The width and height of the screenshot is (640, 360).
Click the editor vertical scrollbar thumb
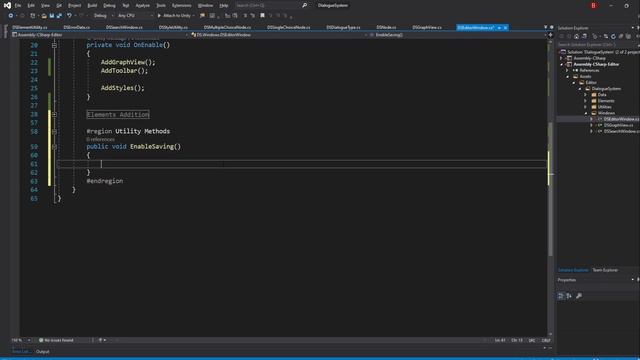[x=550, y=188]
